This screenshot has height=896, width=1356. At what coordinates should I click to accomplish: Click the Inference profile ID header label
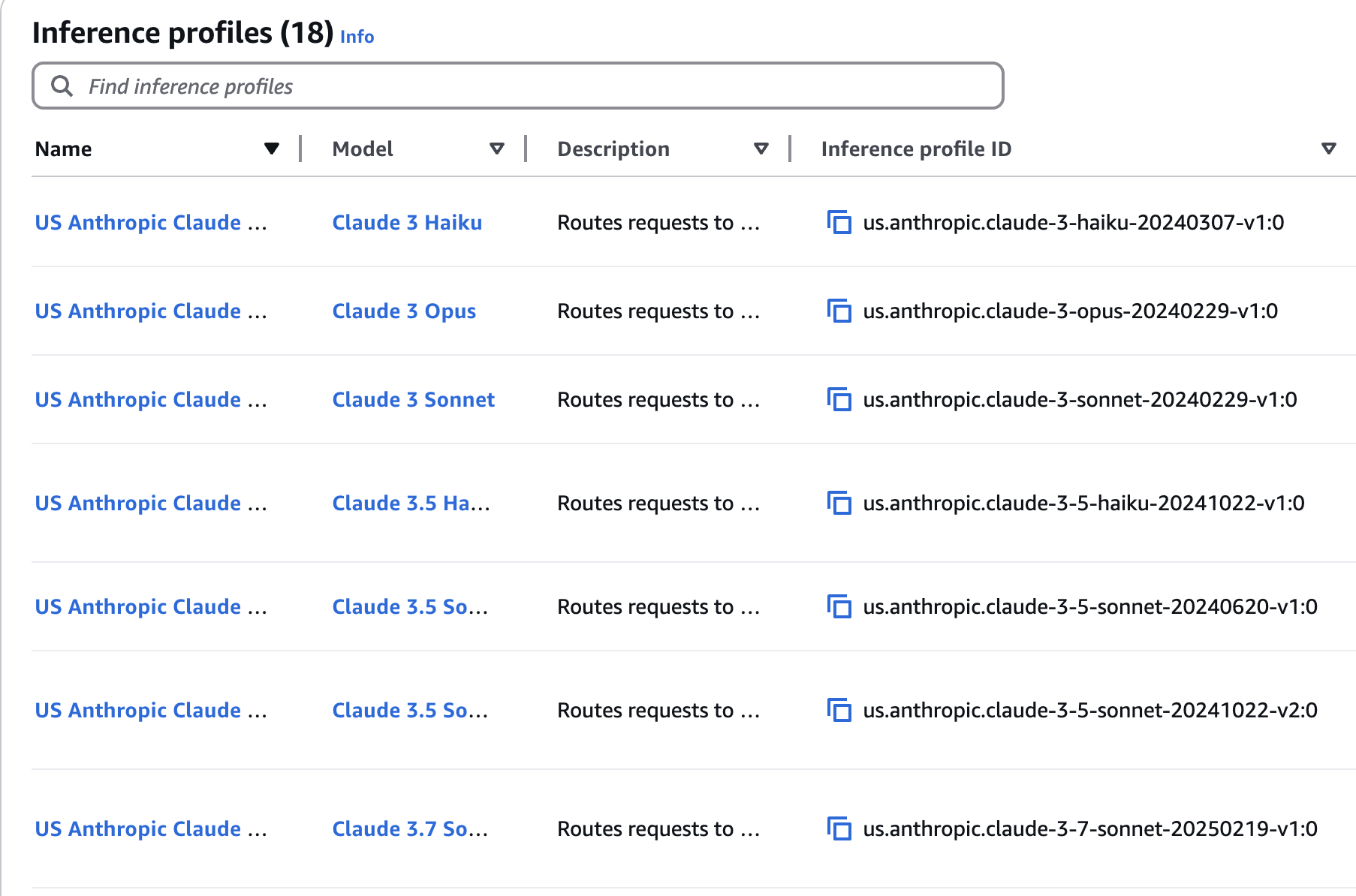pos(916,149)
